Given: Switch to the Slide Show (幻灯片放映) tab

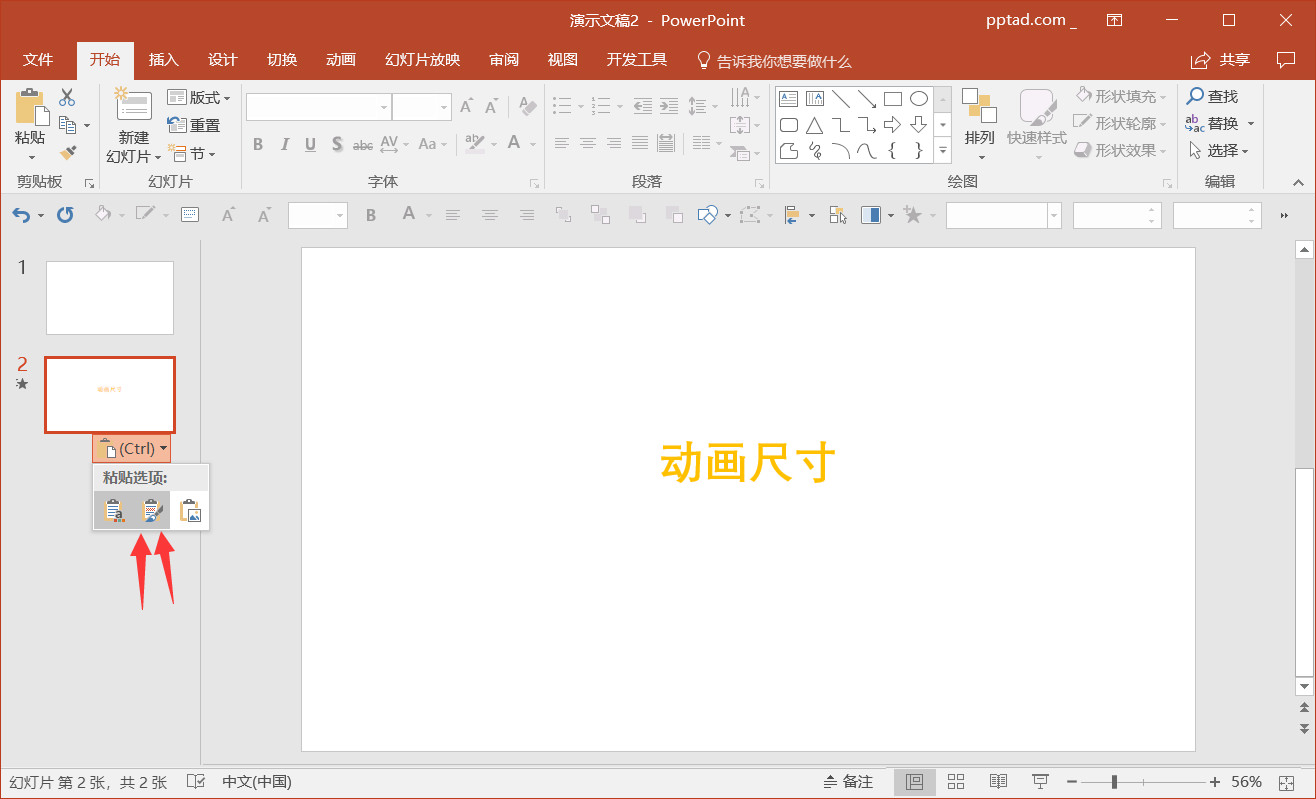Looking at the screenshot, I should coord(423,60).
